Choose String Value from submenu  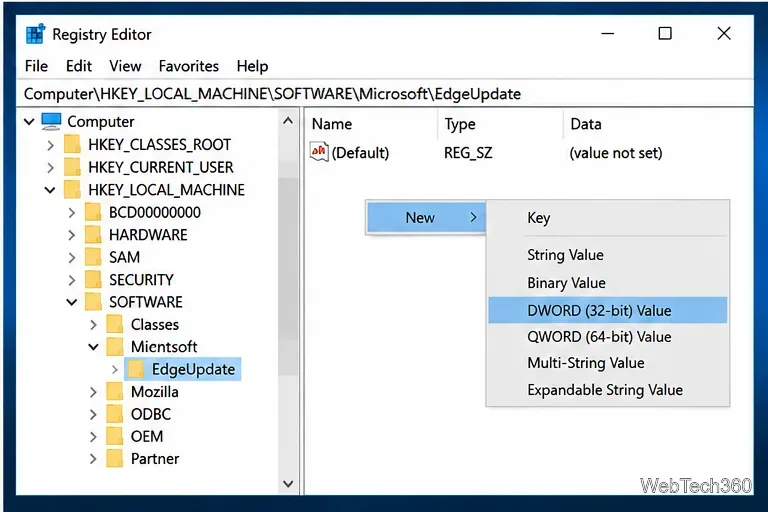607,255
